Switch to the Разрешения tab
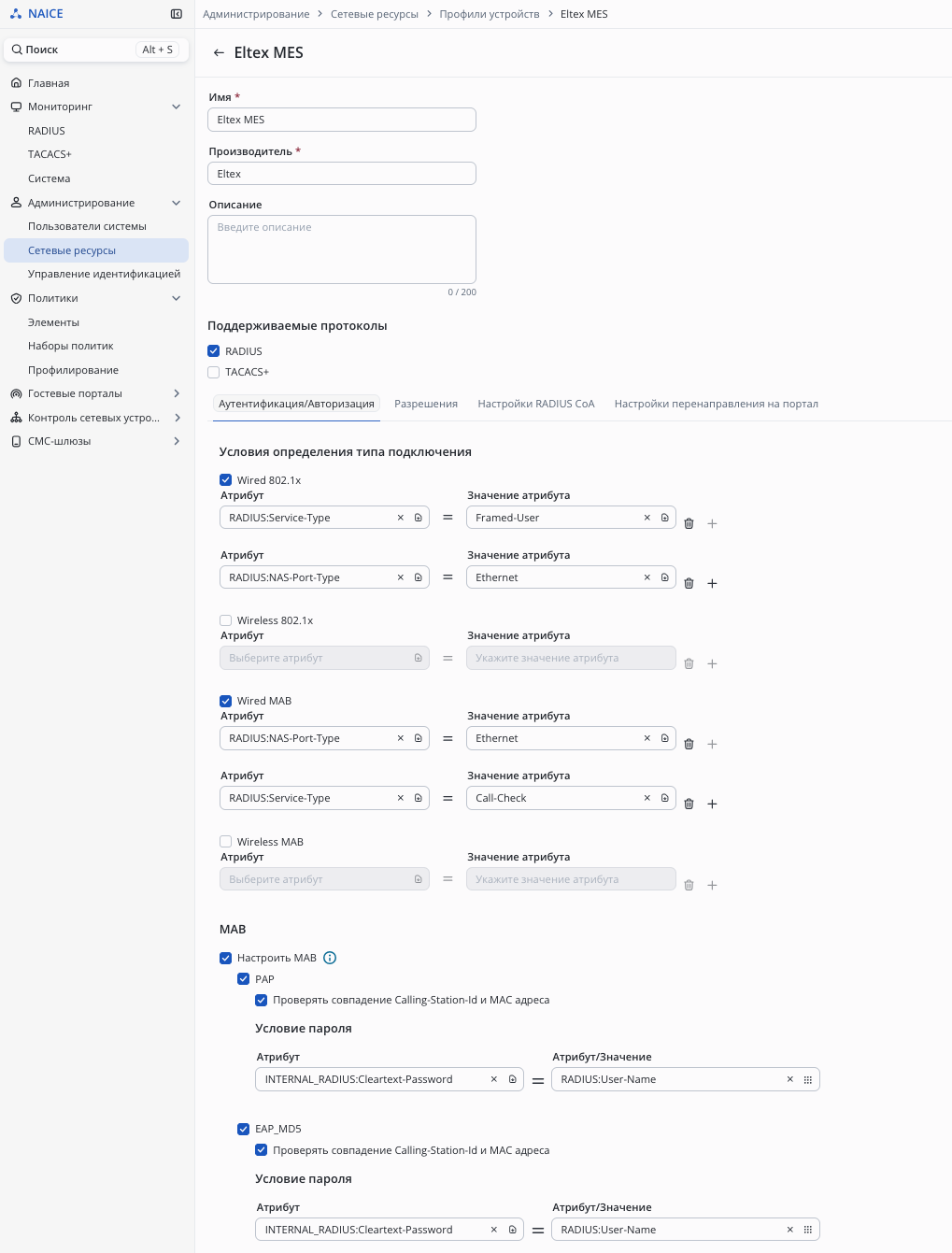952x1253 pixels. tap(426, 404)
